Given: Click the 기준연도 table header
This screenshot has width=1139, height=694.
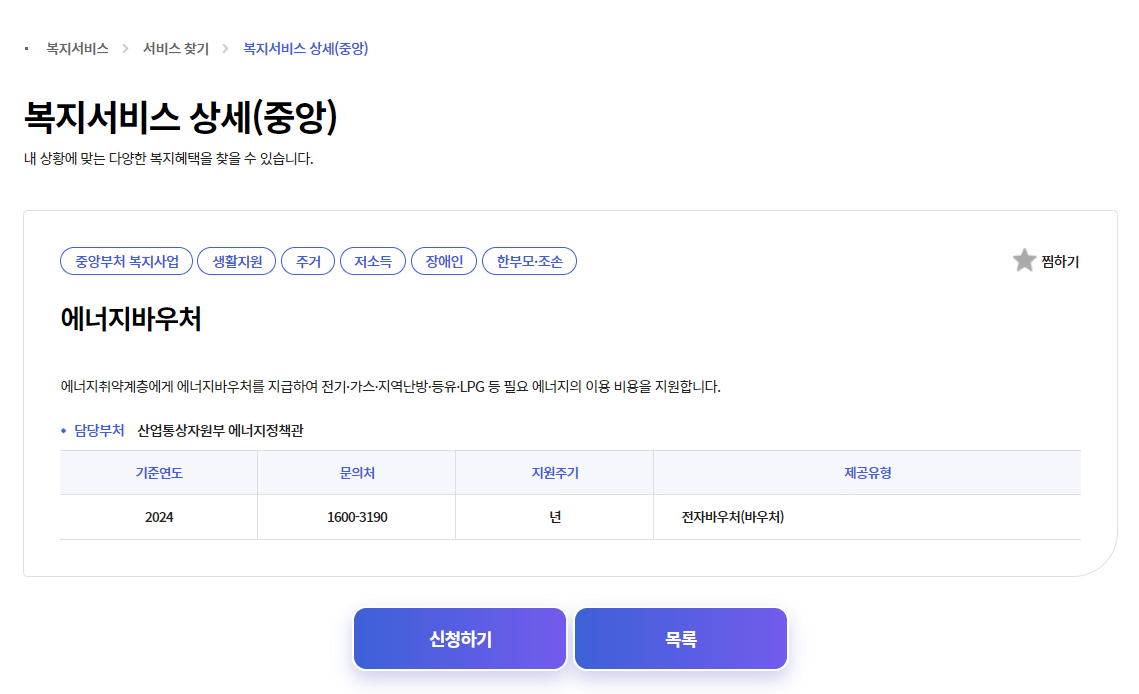Looking at the screenshot, I should point(158,471).
